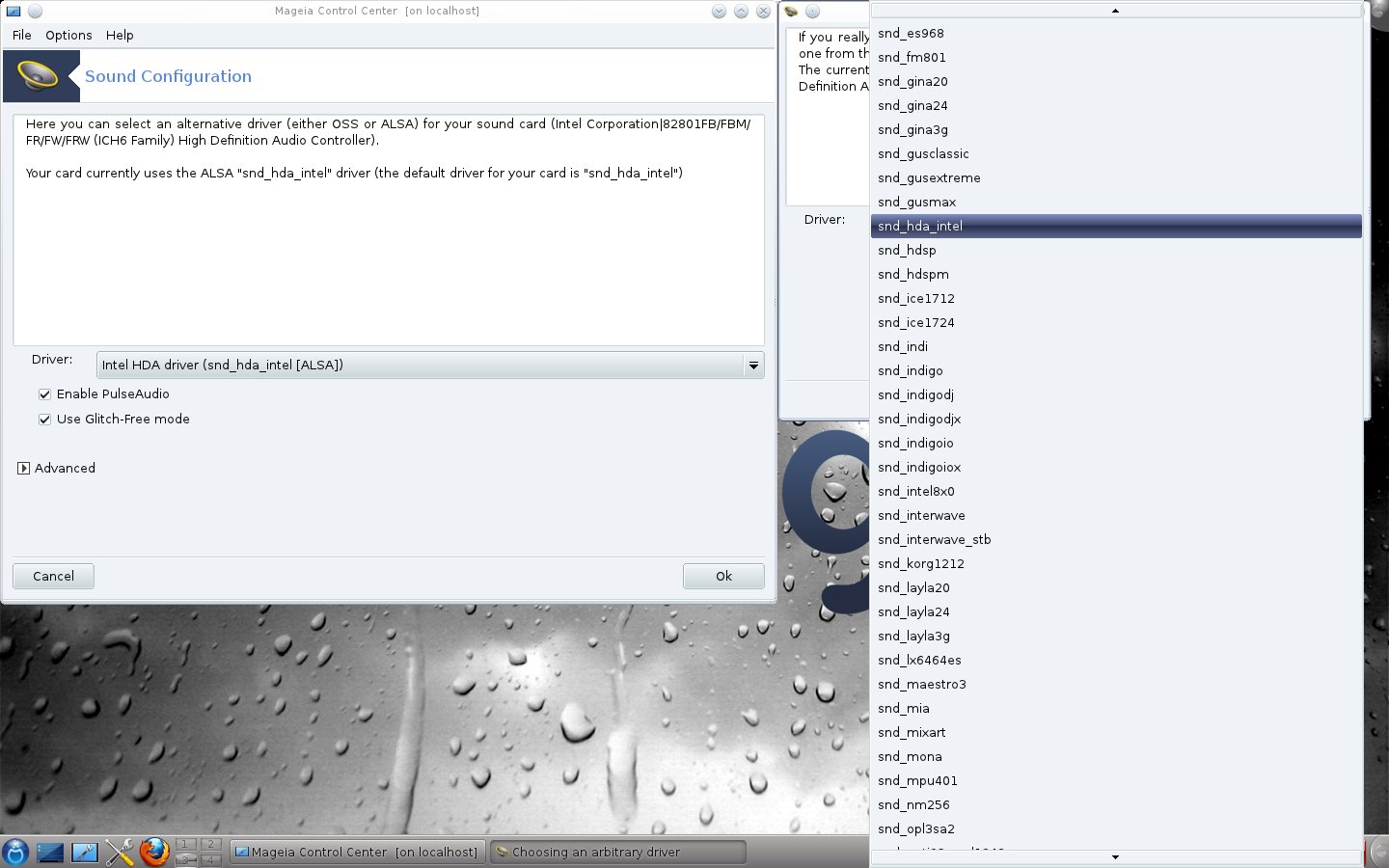Click the driver list top scroll arrow
1389x868 pixels.
(x=1116, y=11)
